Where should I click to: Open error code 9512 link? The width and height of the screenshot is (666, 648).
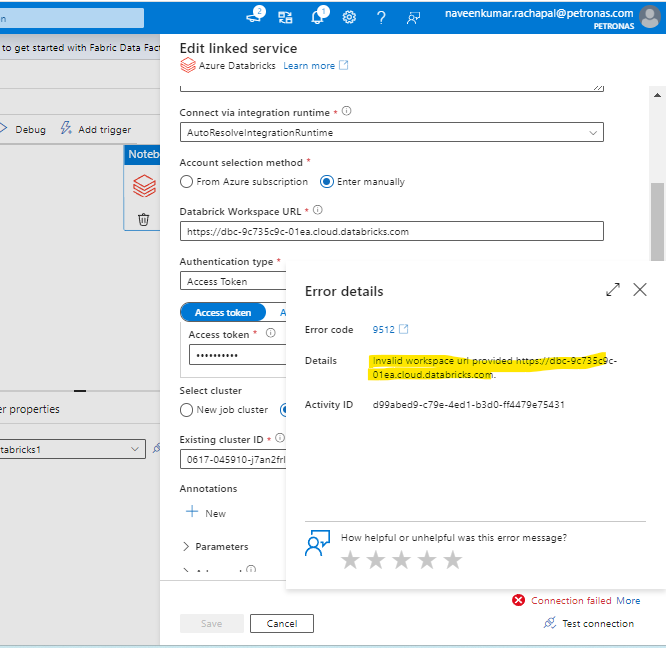point(383,330)
